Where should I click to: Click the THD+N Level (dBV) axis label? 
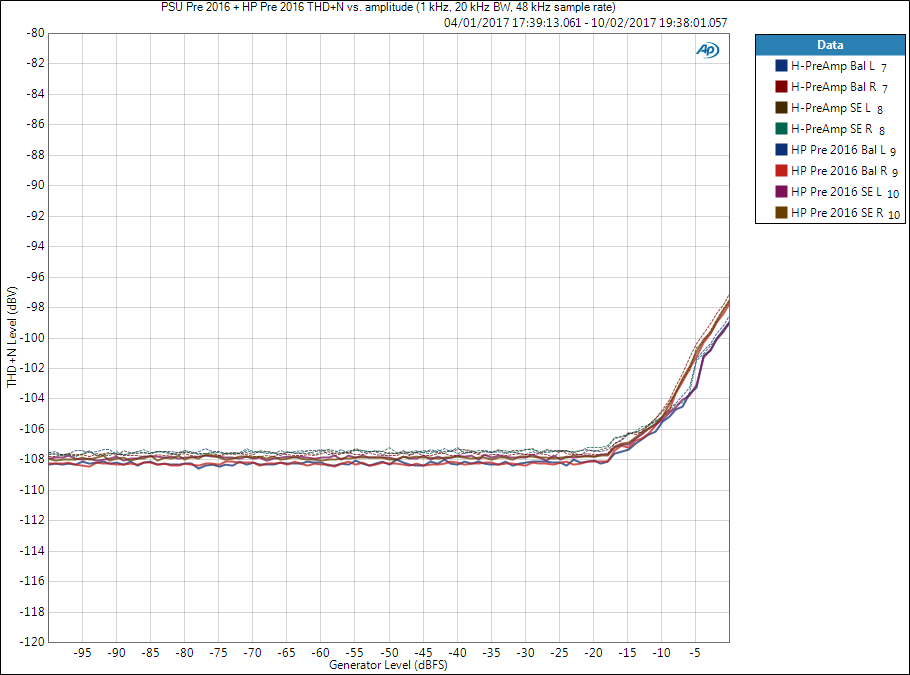click(x=12, y=337)
